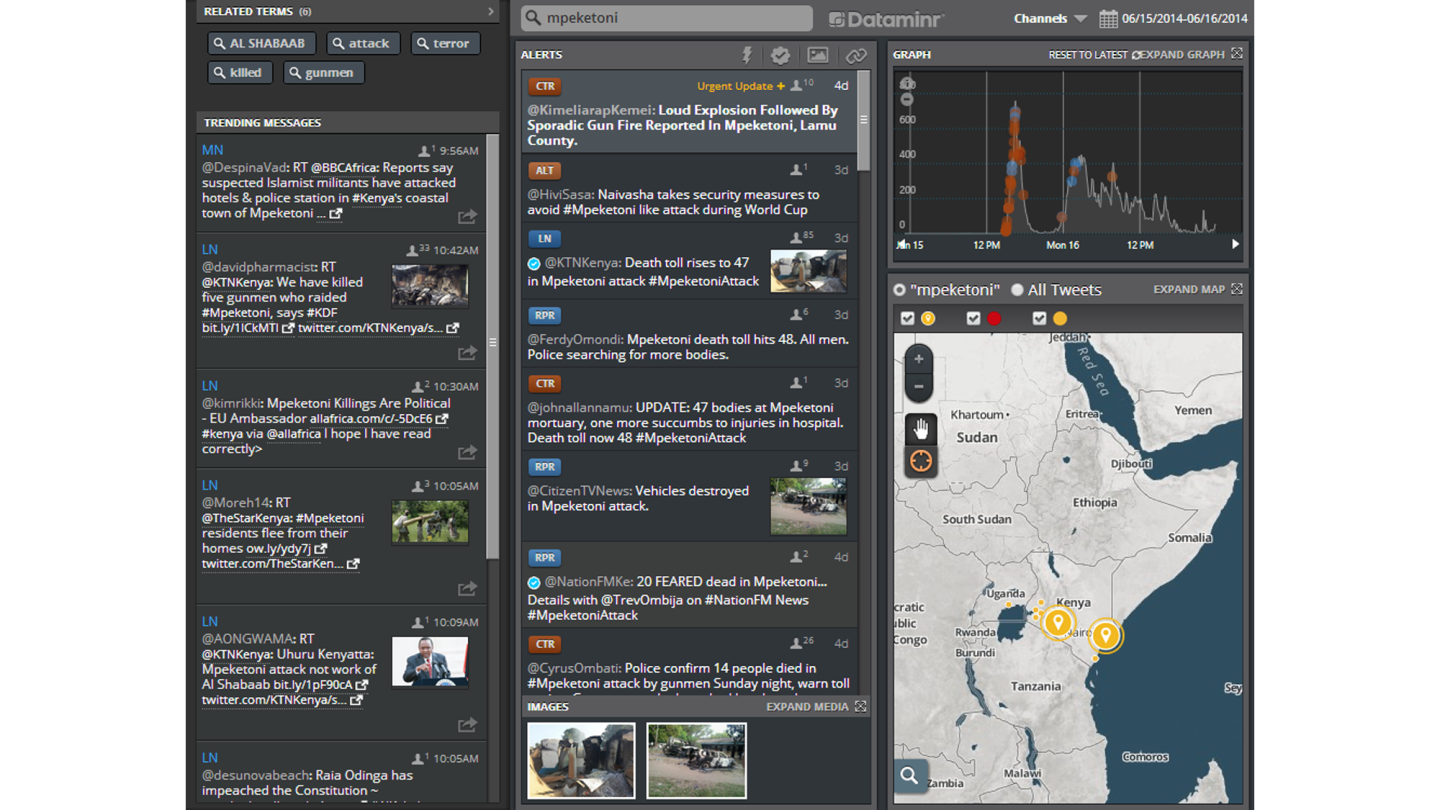Click the yellow map pin on Kenyan coast
The height and width of the screenshot is (810, 1440).
tap(1105, 635)
